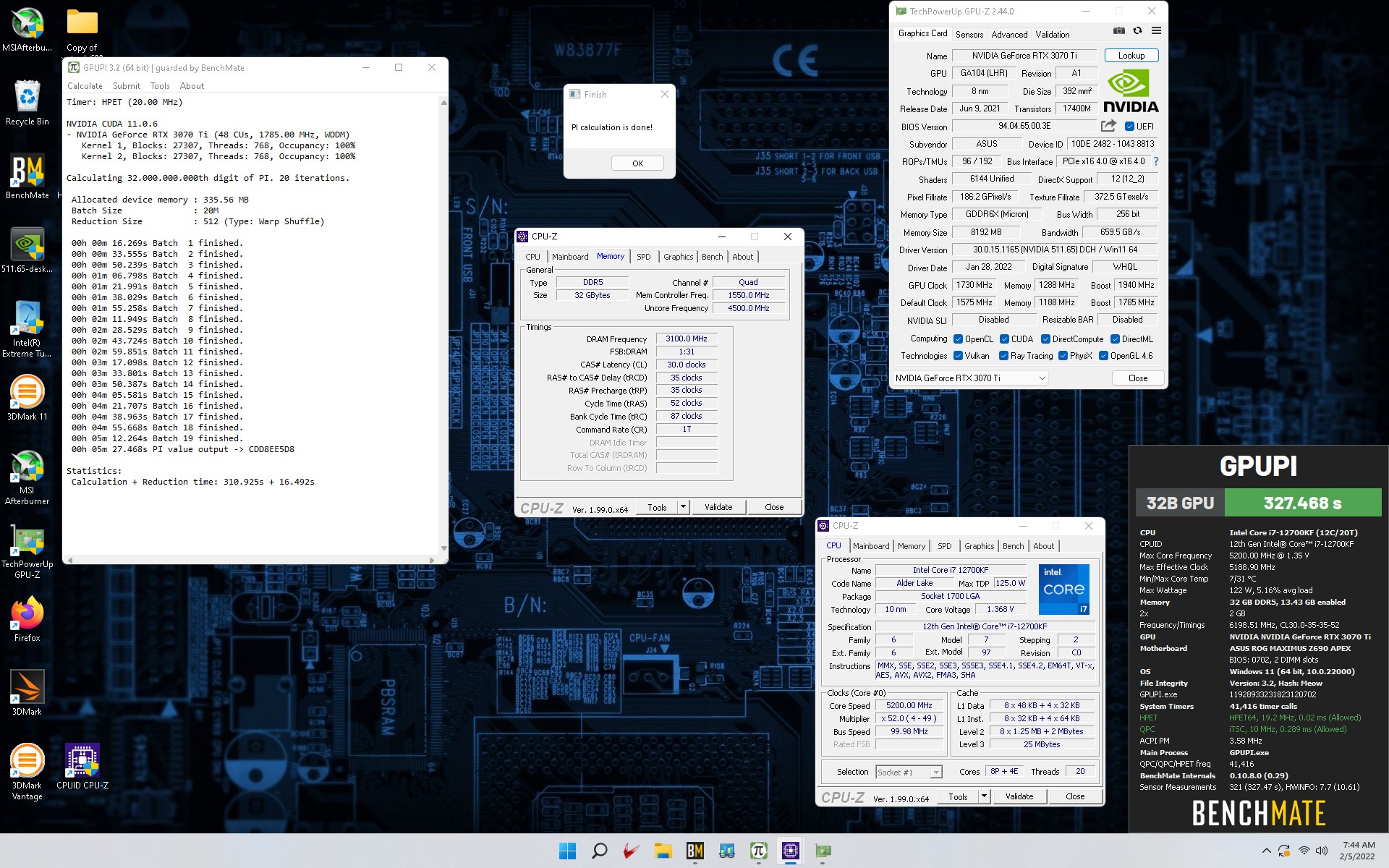
Task: Open Windows Start button on taskbar
Action: click(568, 851)
